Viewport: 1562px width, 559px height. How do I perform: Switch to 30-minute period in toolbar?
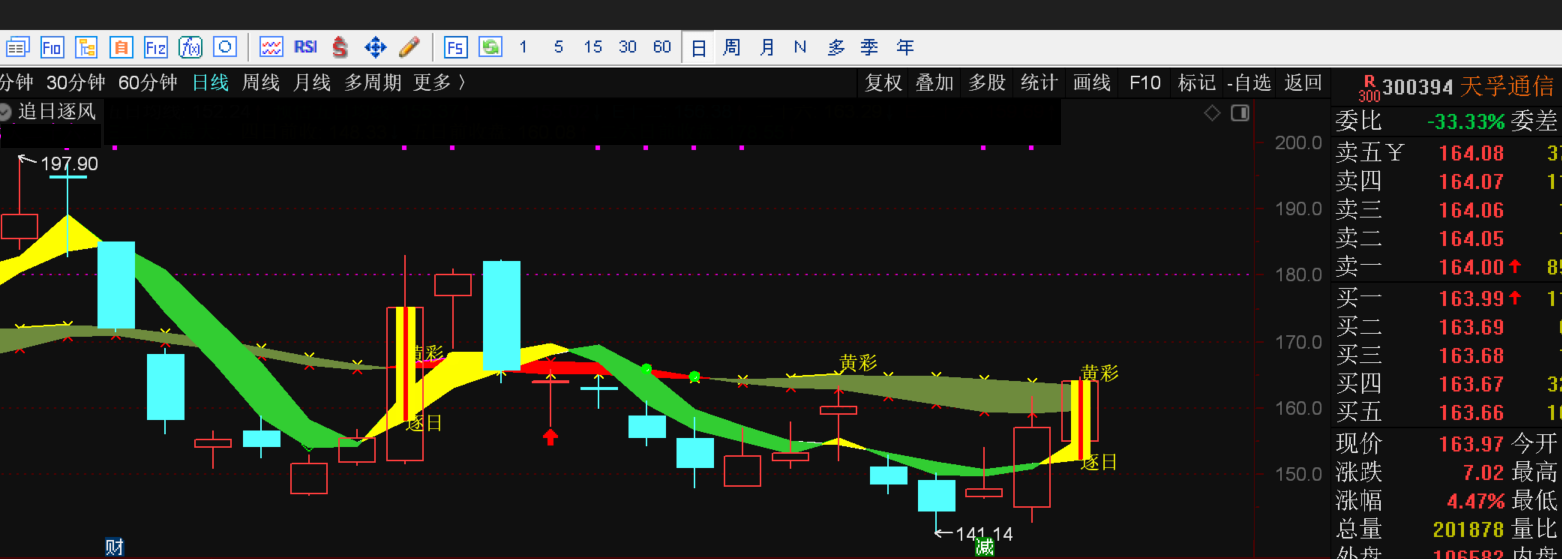click(627, 47)
